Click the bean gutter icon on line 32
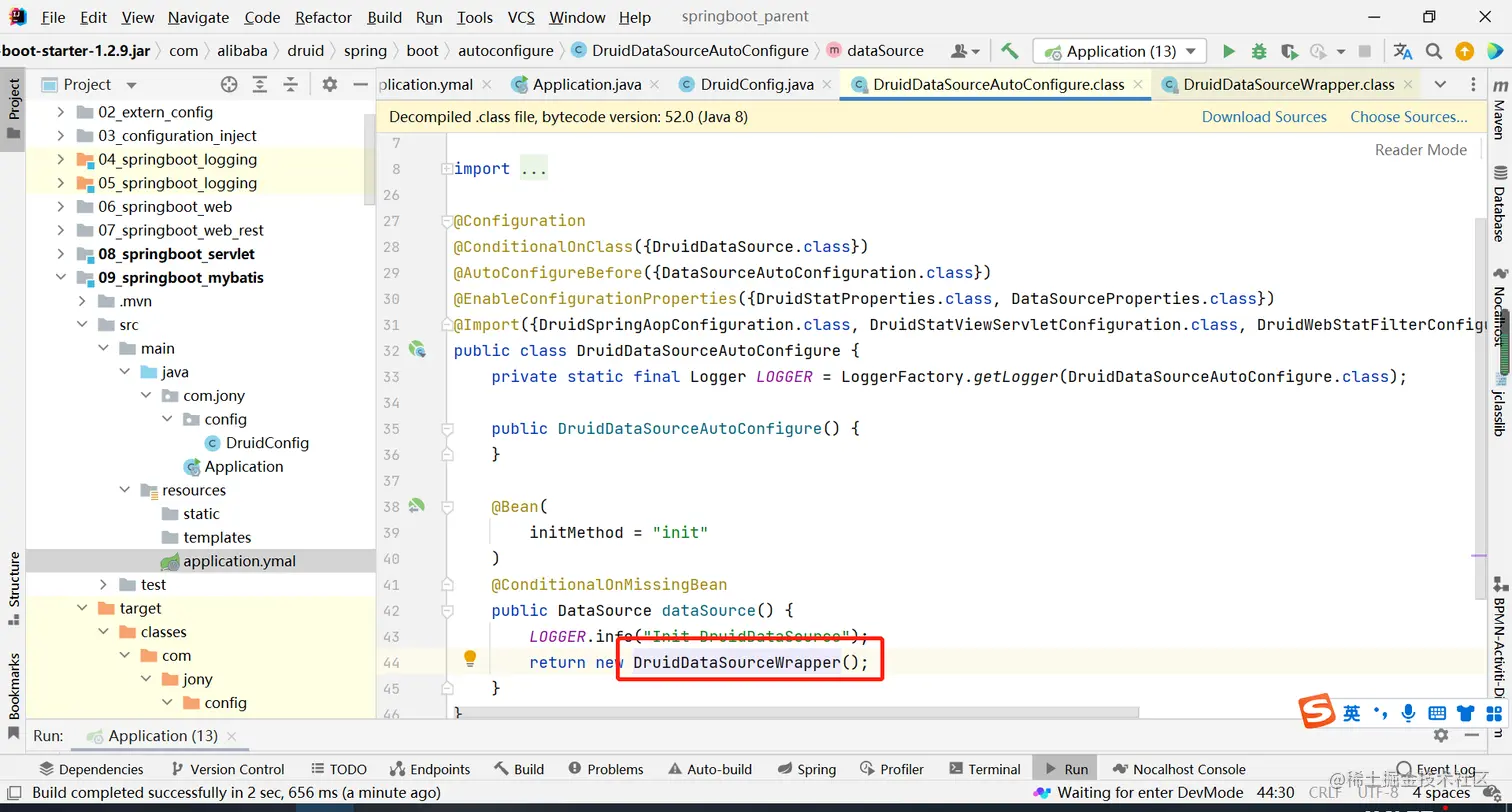 pos(417,349)
